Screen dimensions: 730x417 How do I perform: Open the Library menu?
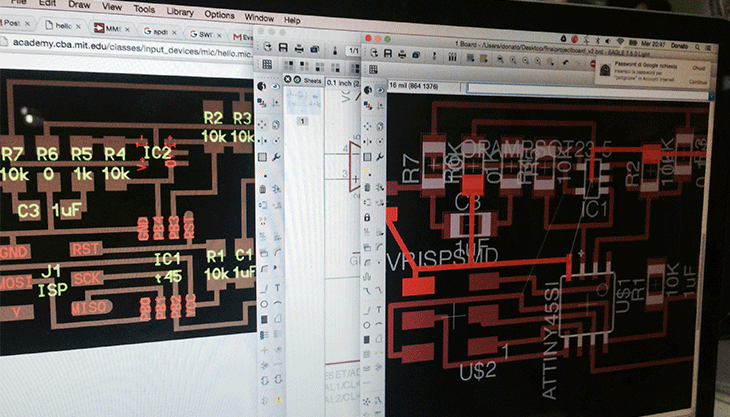coord(180,12)
